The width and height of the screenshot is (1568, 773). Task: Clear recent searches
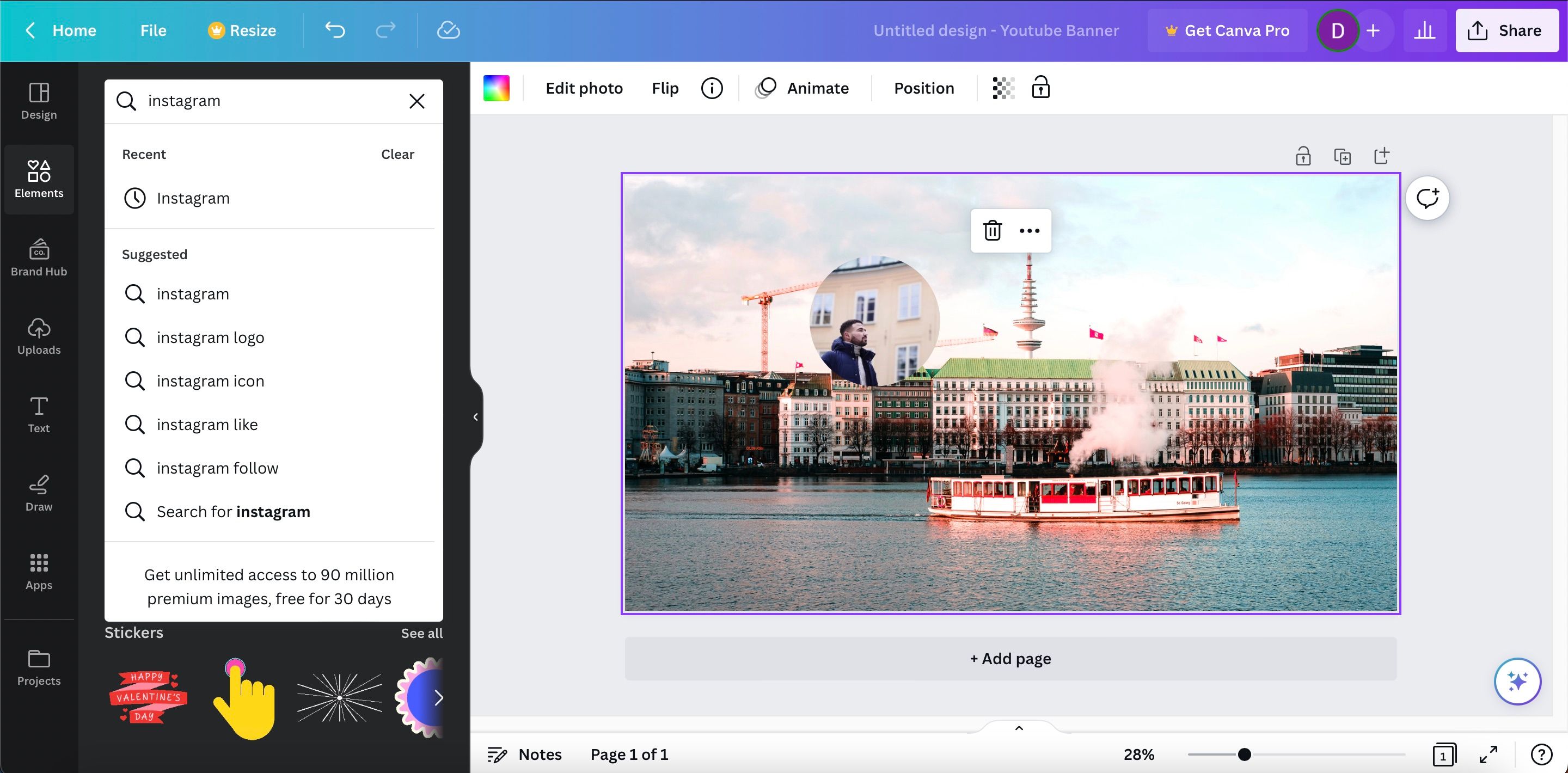397,154
